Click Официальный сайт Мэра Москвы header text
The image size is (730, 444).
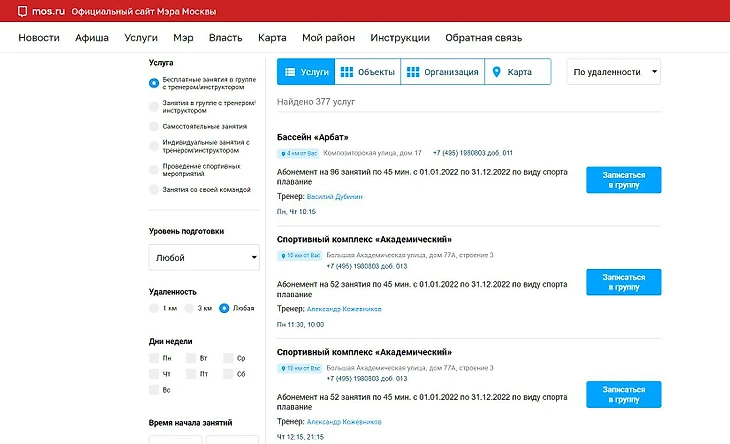tap(144, 12)
